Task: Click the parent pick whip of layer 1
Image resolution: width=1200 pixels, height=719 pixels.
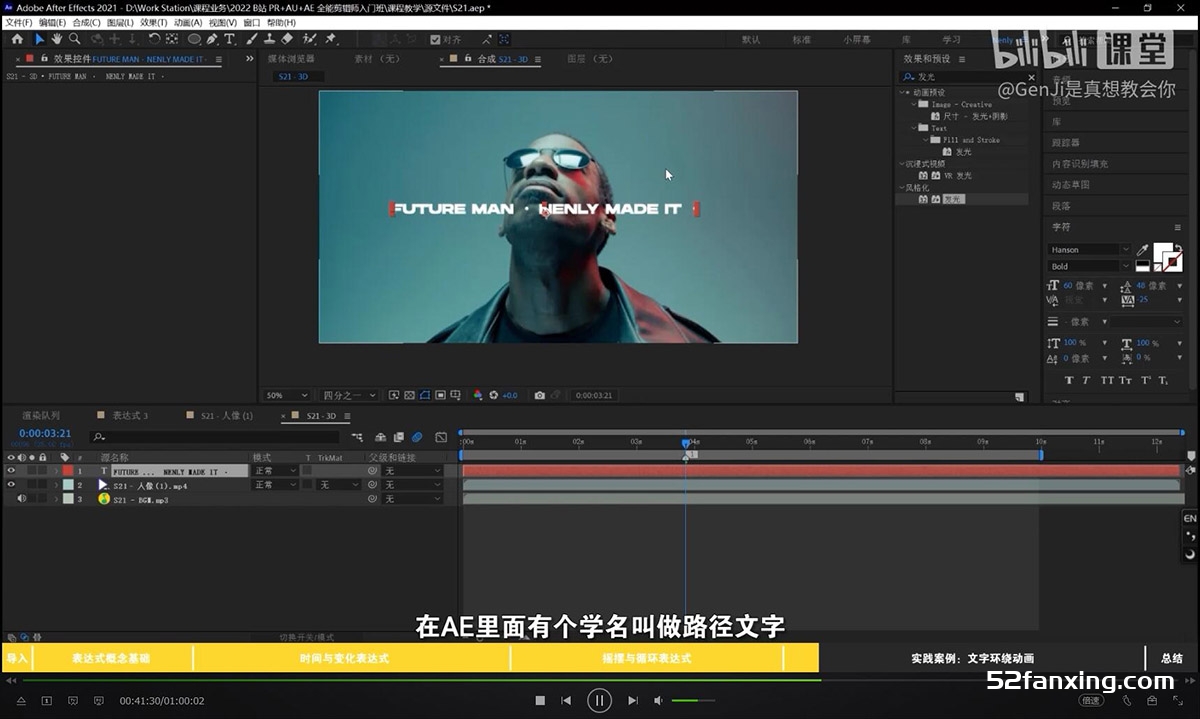Action: click(x=371, y=471)
